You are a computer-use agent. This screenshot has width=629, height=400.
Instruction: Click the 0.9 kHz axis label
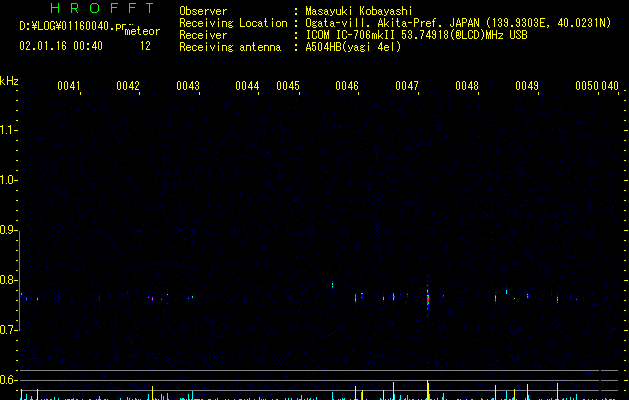8,230
